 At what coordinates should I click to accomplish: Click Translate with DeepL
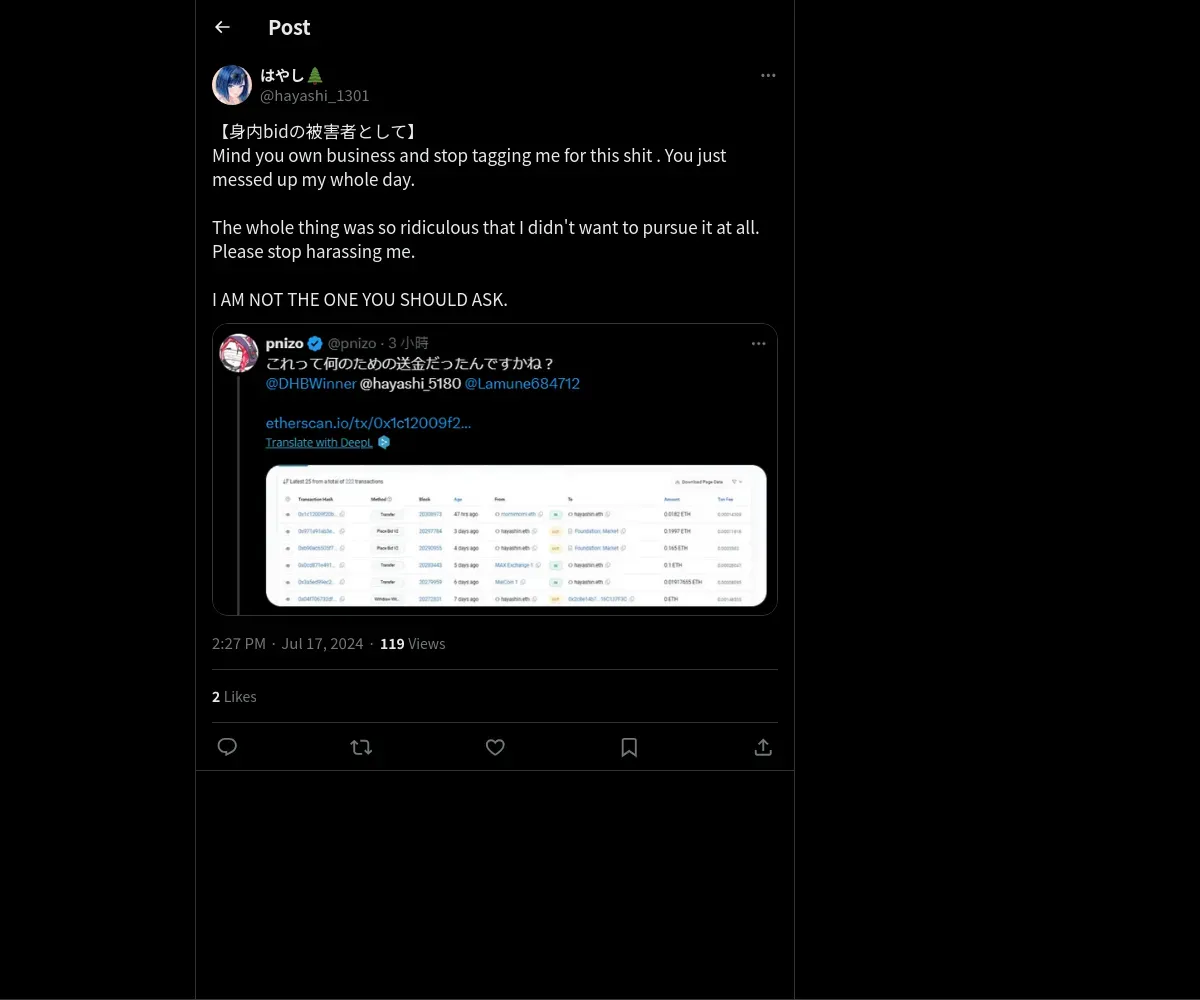coord(319,442)
